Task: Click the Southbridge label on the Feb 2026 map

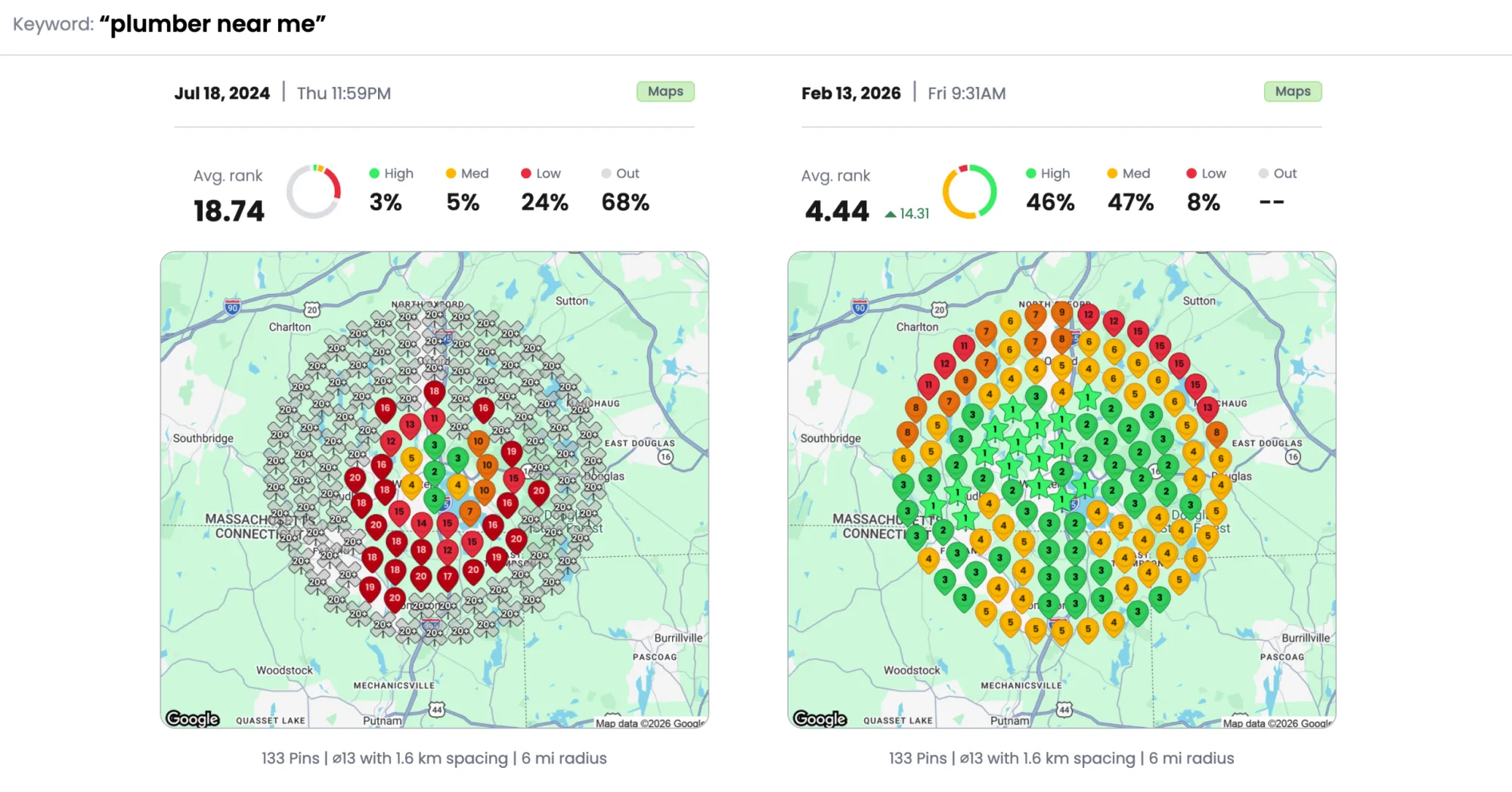Action: pyautogui.click(x=830, y=438)
